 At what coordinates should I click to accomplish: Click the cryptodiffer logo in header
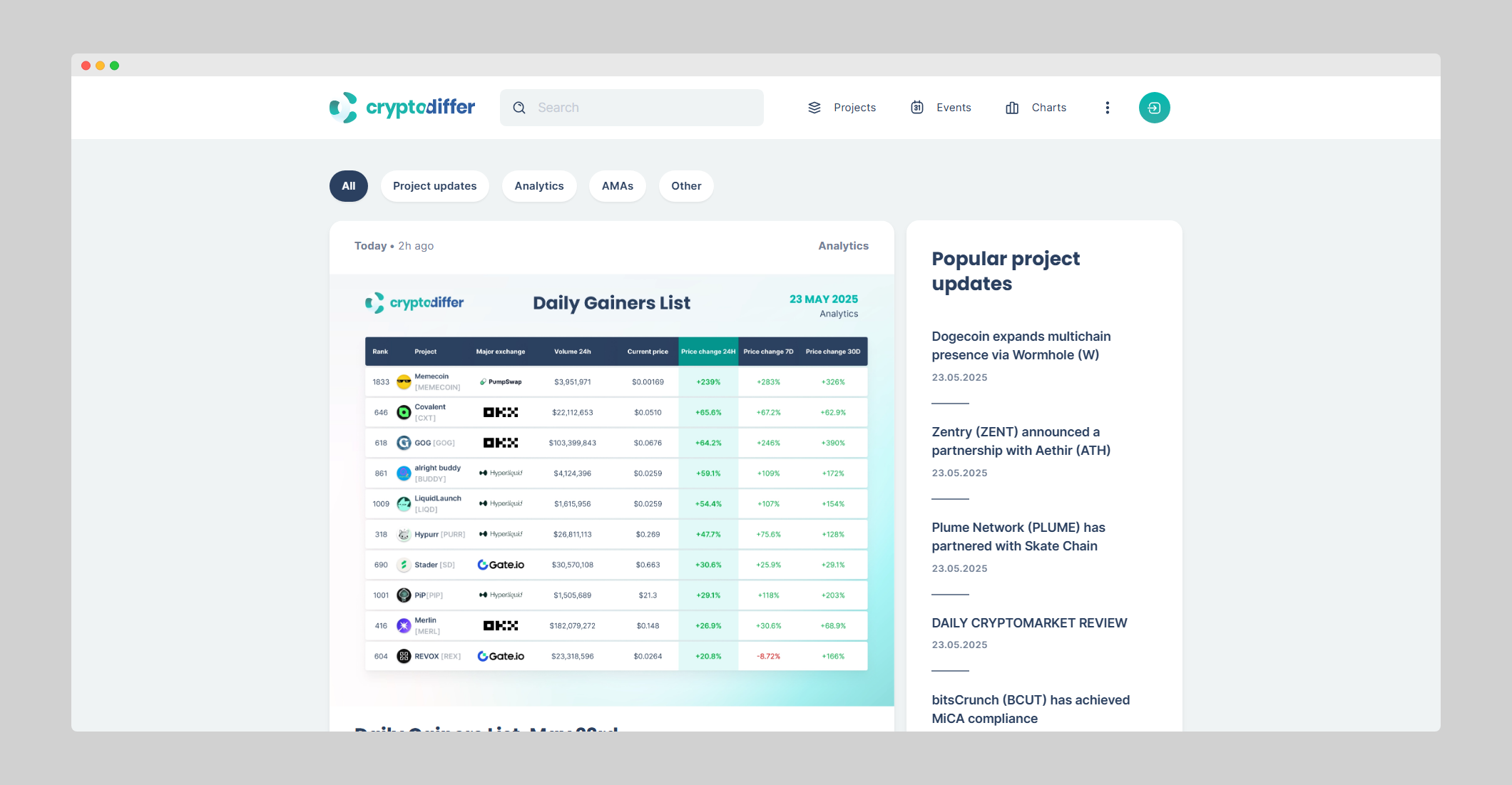pos(402,108)
